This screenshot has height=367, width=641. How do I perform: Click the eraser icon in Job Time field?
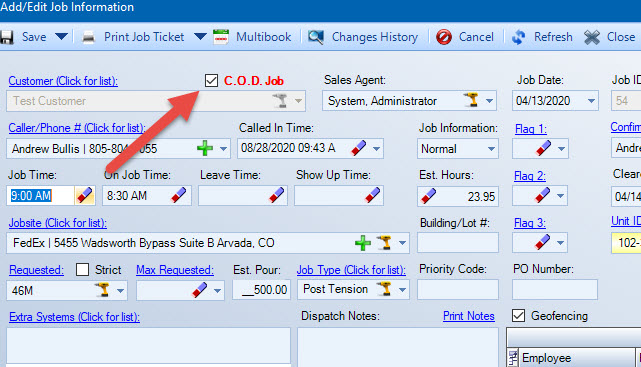coord(85,196)
